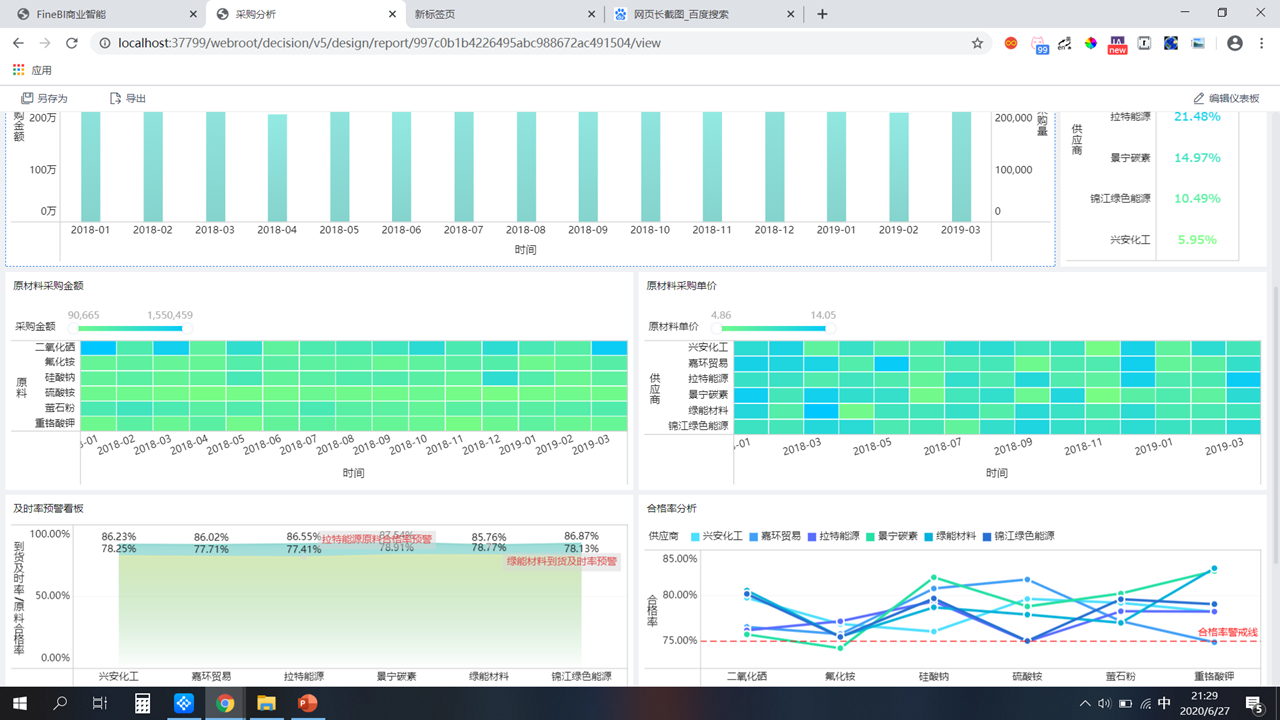Click the 另存为 (Save As) button

click(x=44, y=98)
